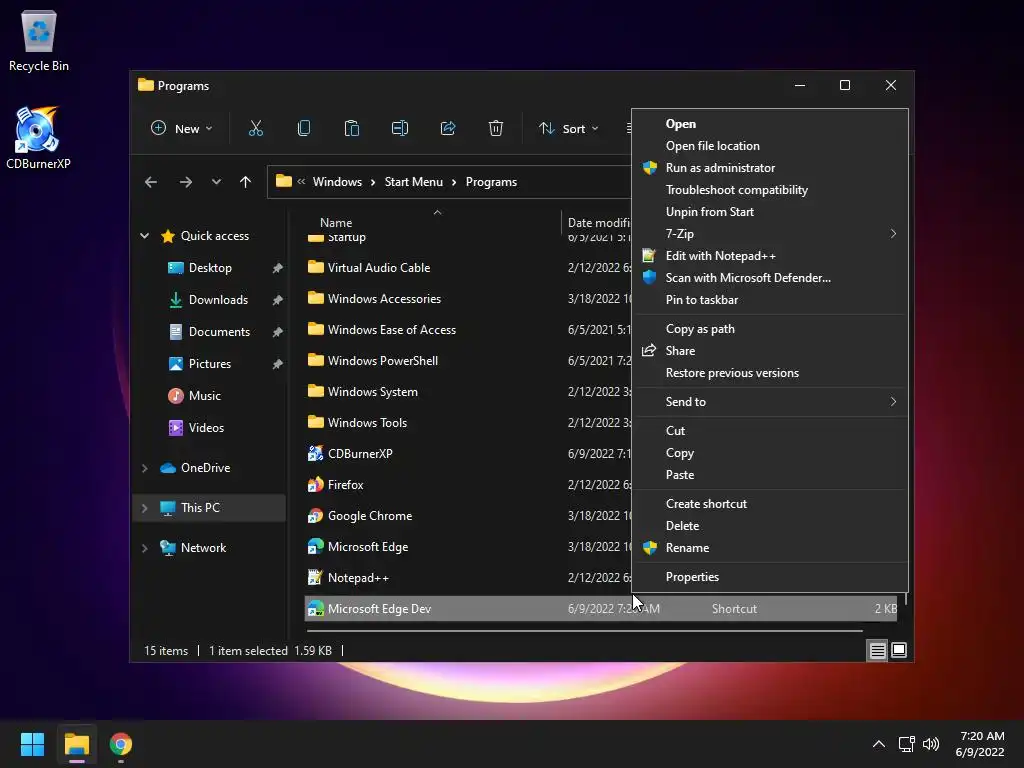The height and width of the screenshot is (768, 1024).
Task: Open Music in Quick access
Action: 204,396
